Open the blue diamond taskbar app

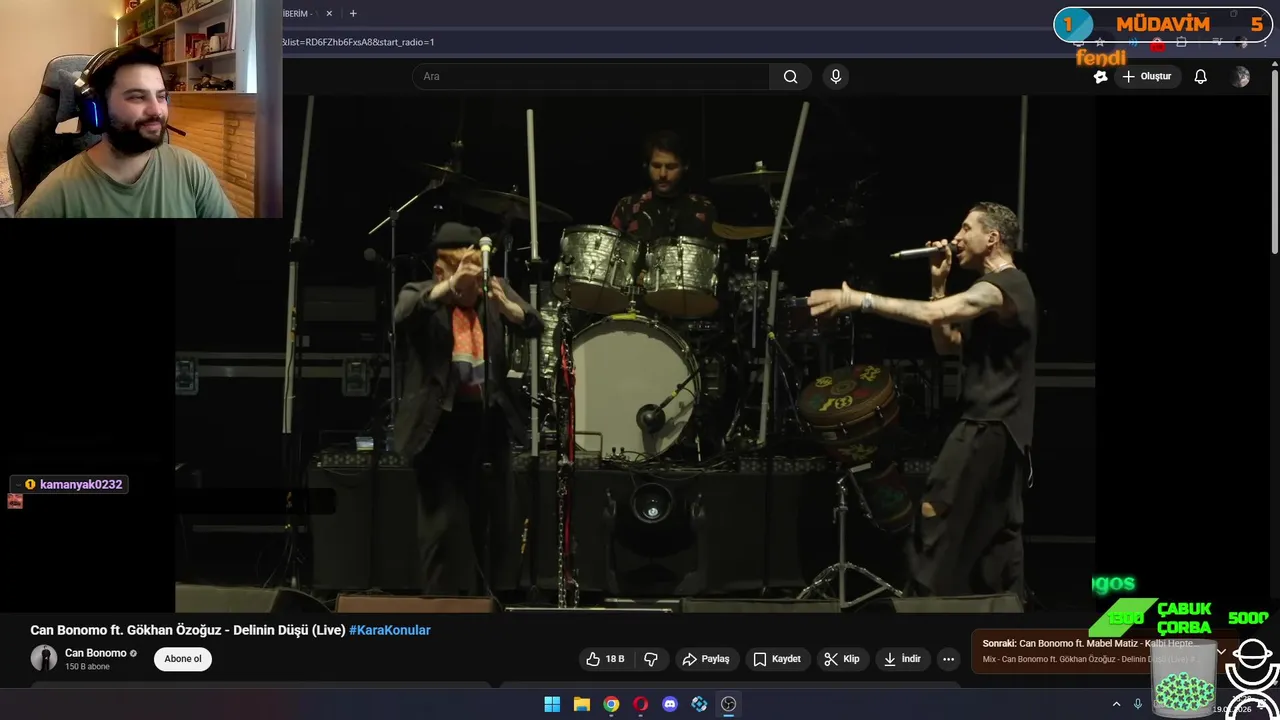tap(700, 704)
